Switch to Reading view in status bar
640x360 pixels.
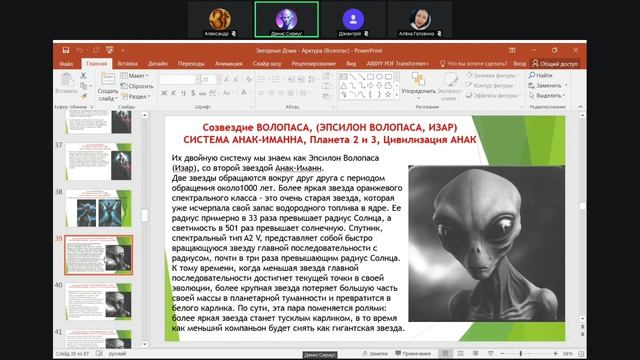coord(476,353)
